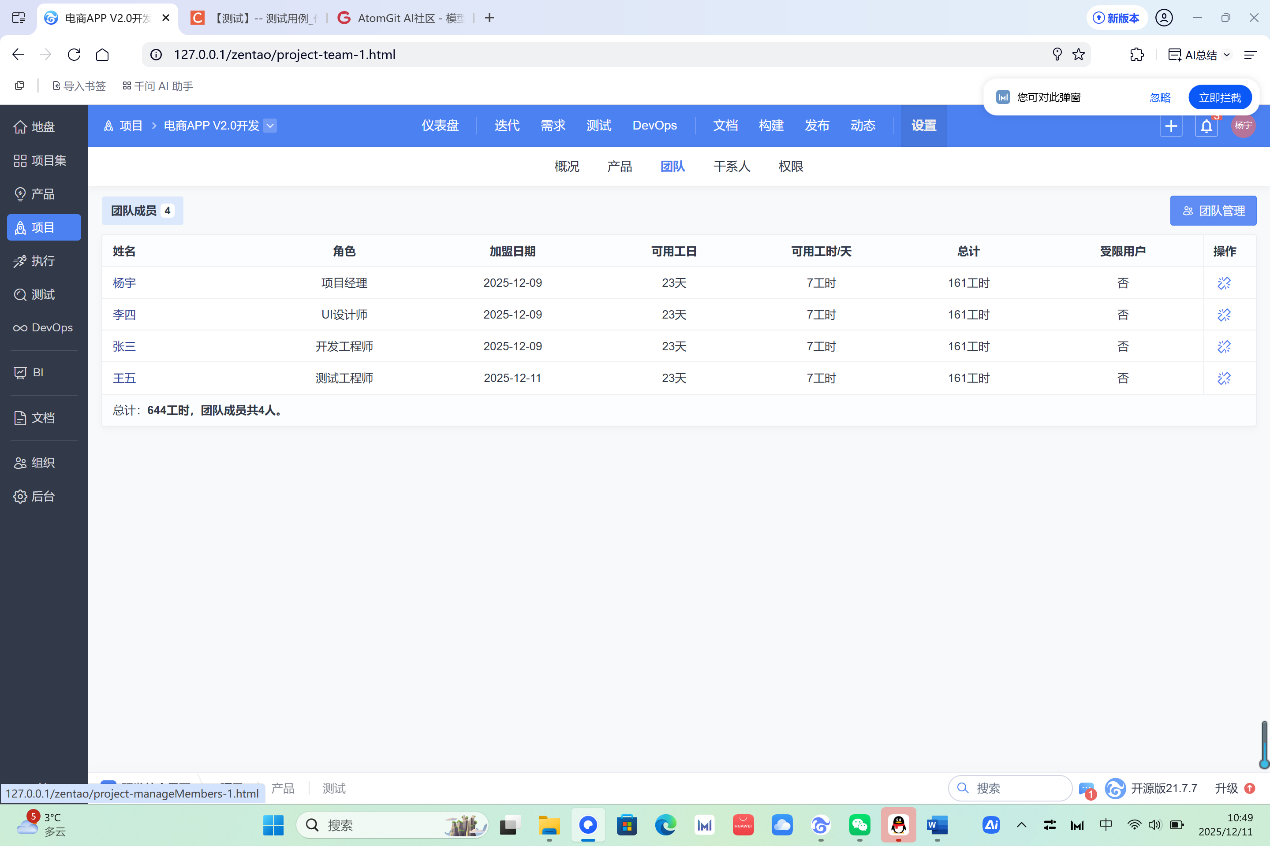1270x846 pixels.
Task: Open 杨宇 user avatar menu
Action: [x=1243, y=126]
